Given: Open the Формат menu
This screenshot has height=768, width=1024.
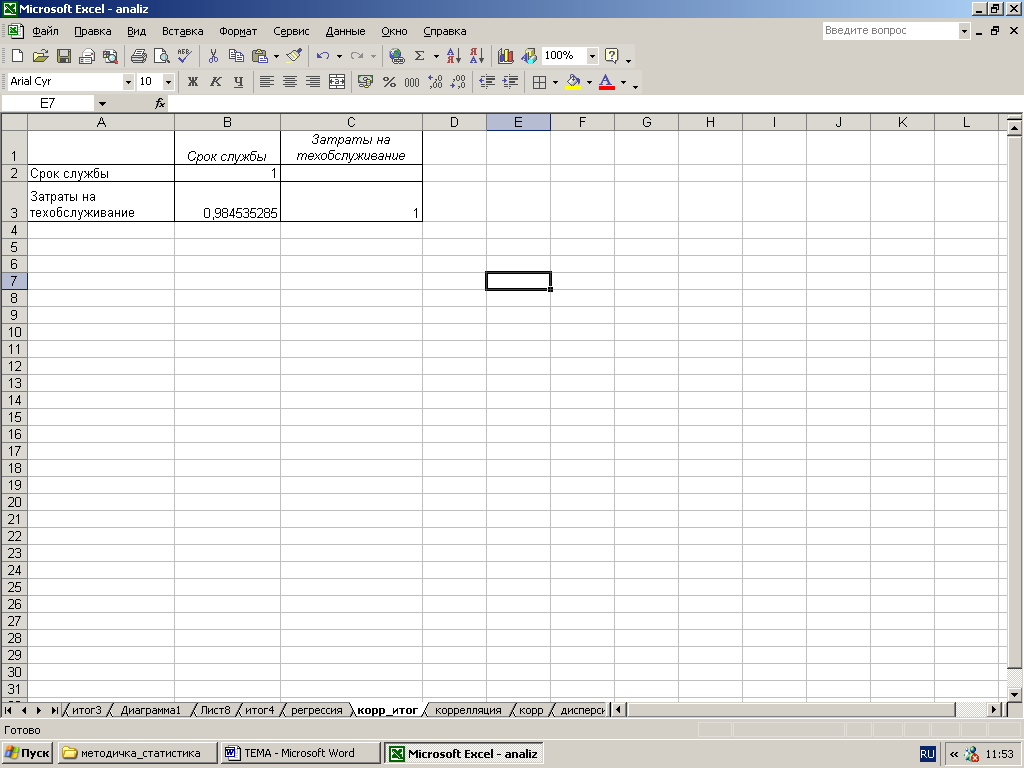Looking at the screenshot, I should (x=238, y=31).
